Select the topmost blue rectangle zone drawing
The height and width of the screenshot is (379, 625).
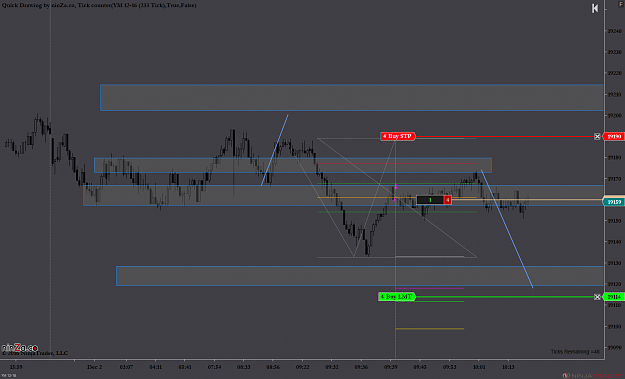pos(352,97)
